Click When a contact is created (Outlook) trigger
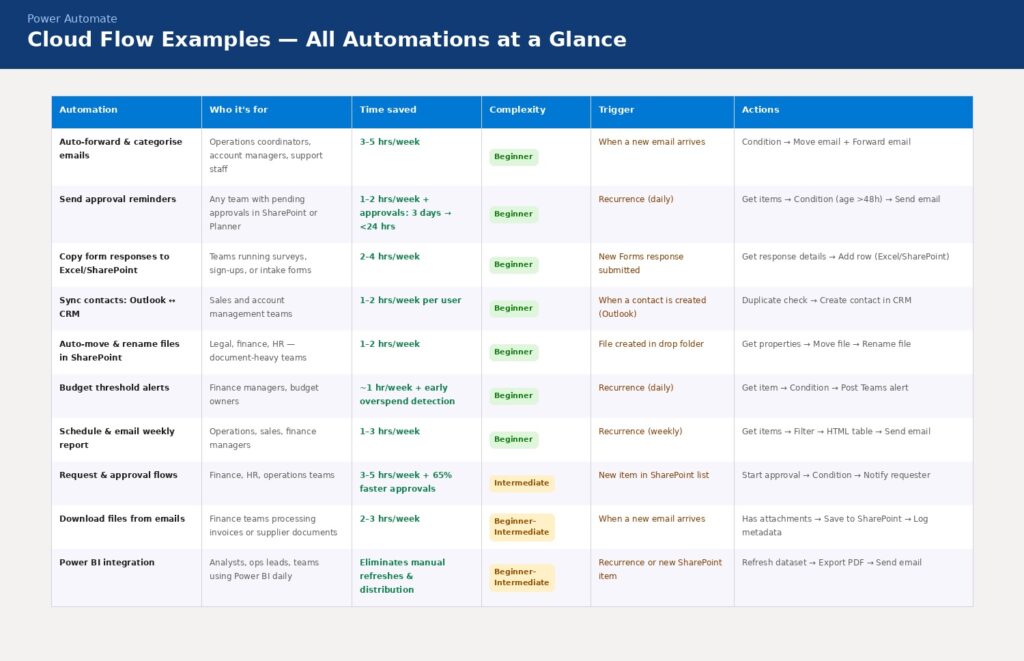 tap(652, 307)
